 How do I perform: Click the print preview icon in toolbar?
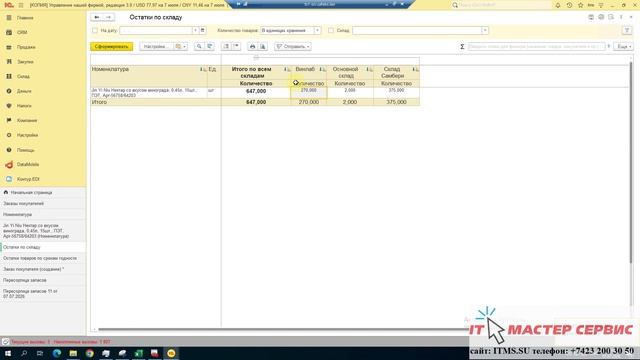click(x=263, y=47)
